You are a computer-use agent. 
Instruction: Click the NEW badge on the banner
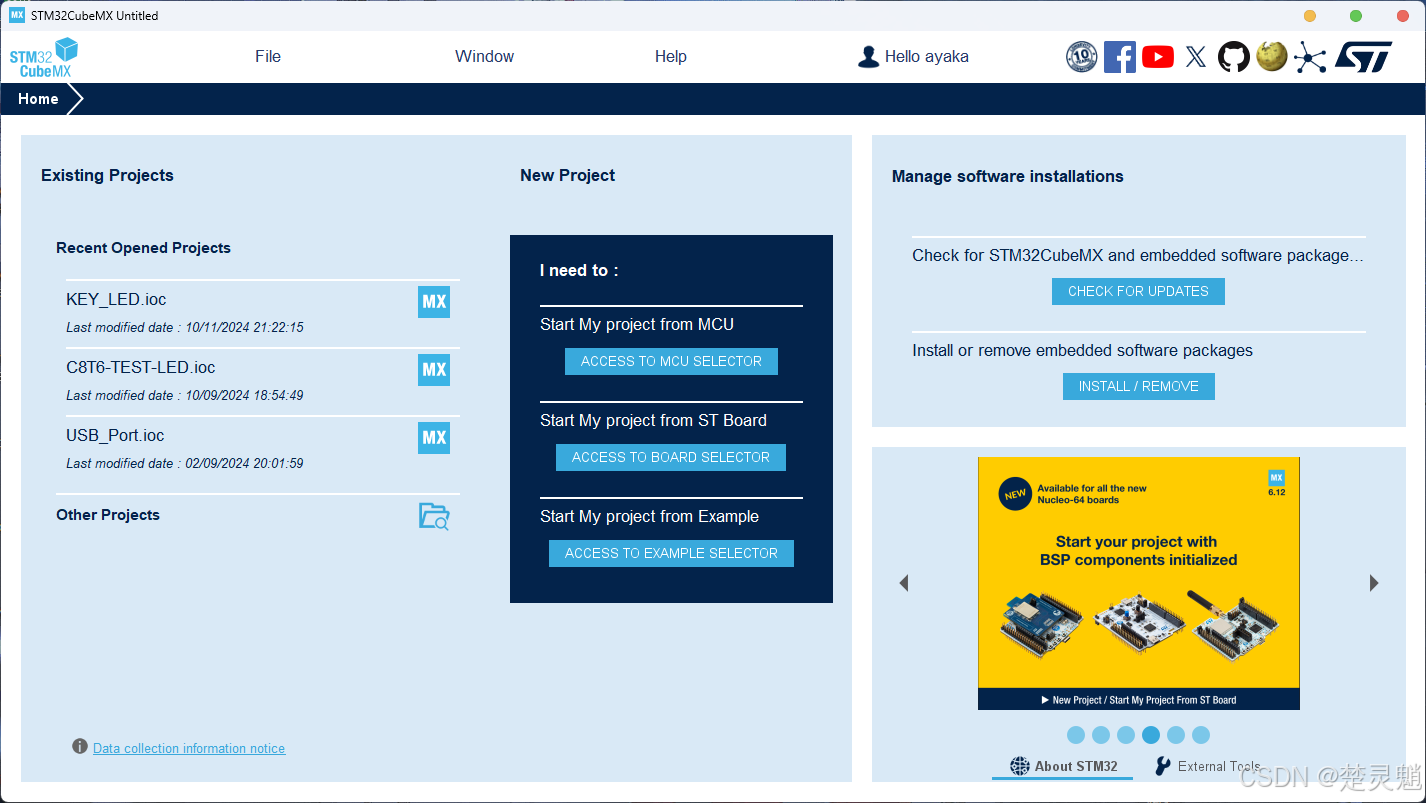click(x=1015, y=494)
